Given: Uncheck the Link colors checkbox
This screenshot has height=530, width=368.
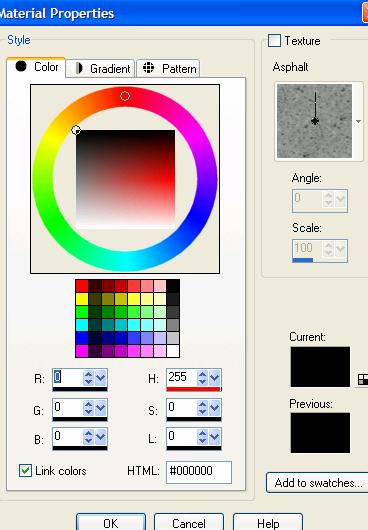Looking at the screenshot, I should [25, 471].
